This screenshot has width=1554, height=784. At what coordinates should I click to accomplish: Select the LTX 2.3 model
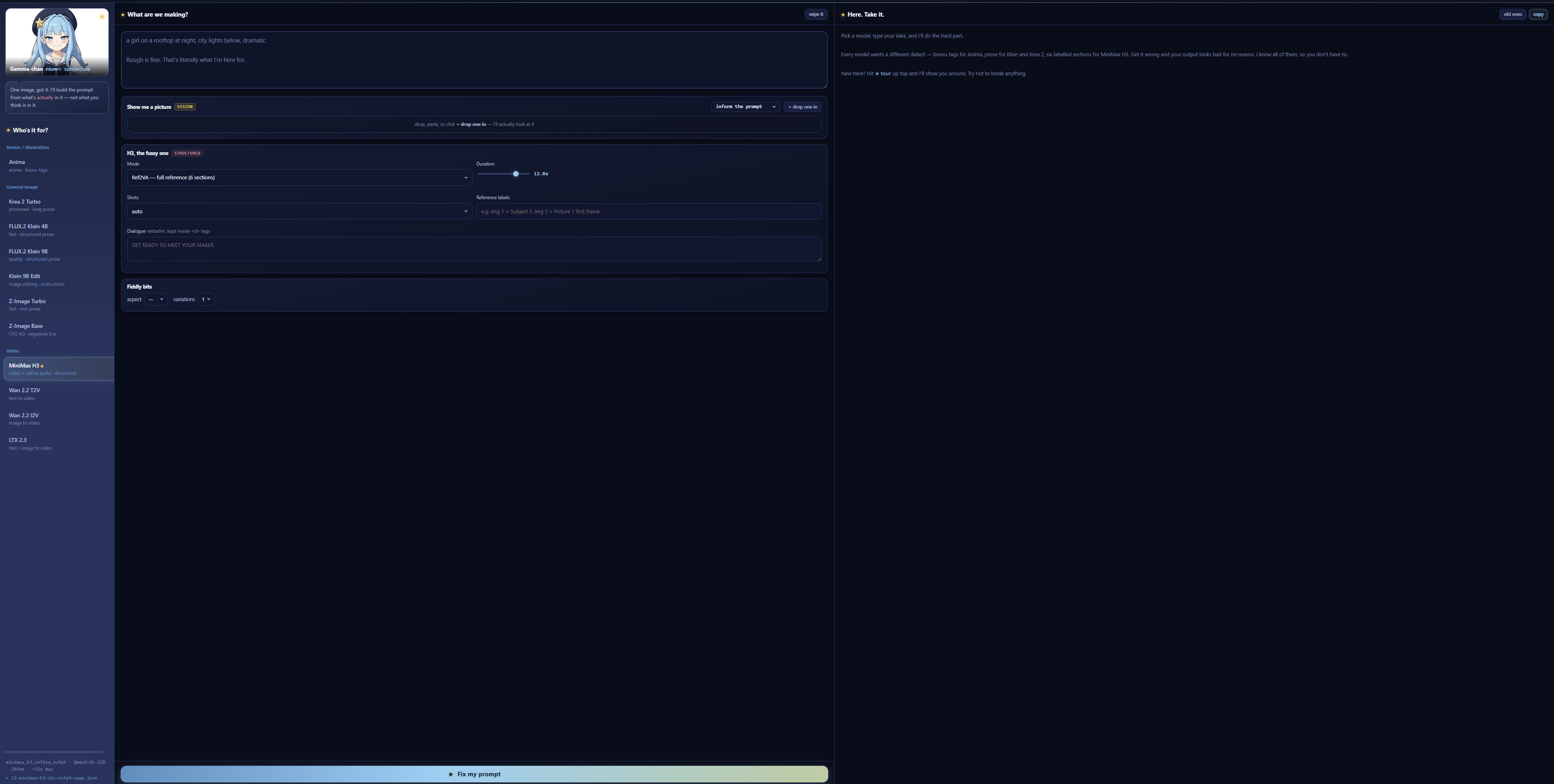click(x=59, y=443)
